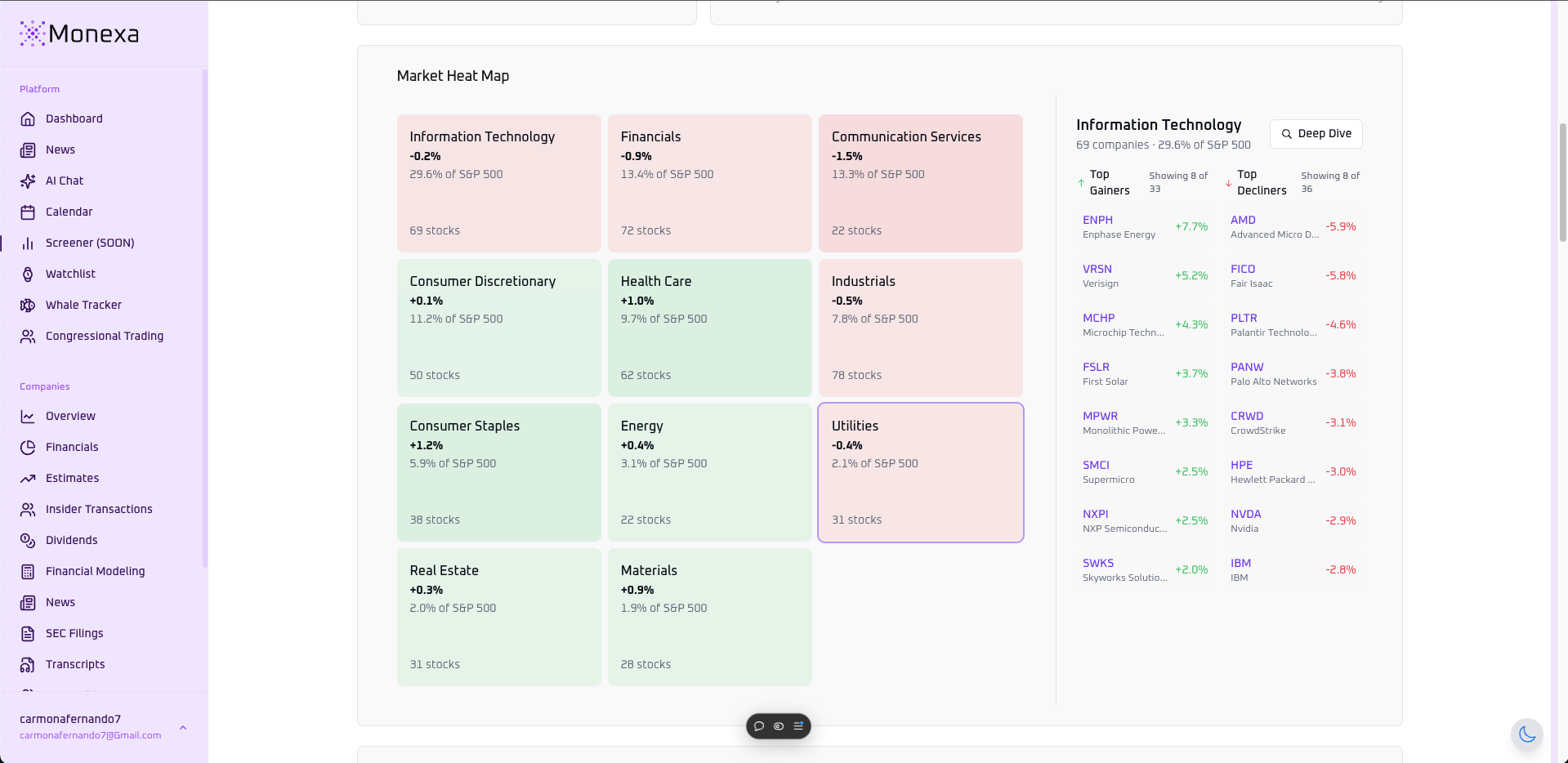Click the Calendar icon in sidebar

(28, 212)
